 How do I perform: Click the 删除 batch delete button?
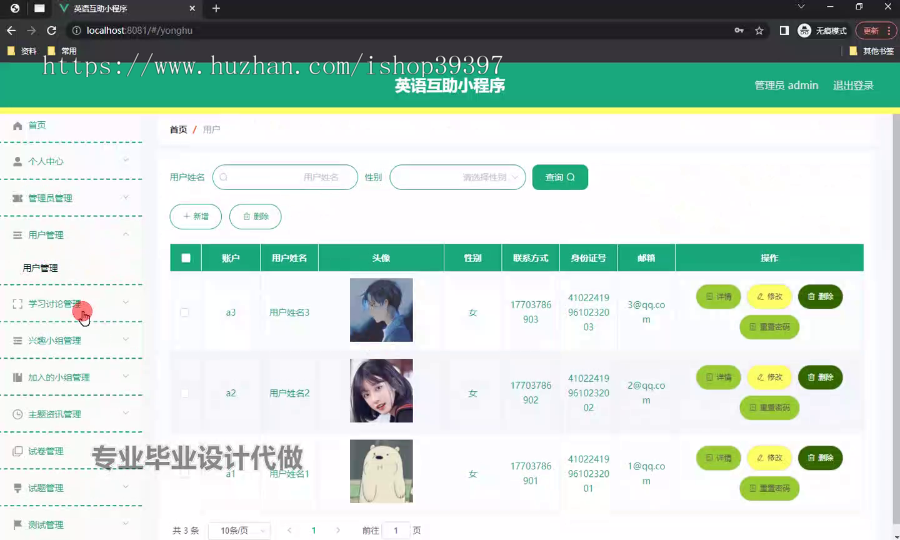coord(255,216)
